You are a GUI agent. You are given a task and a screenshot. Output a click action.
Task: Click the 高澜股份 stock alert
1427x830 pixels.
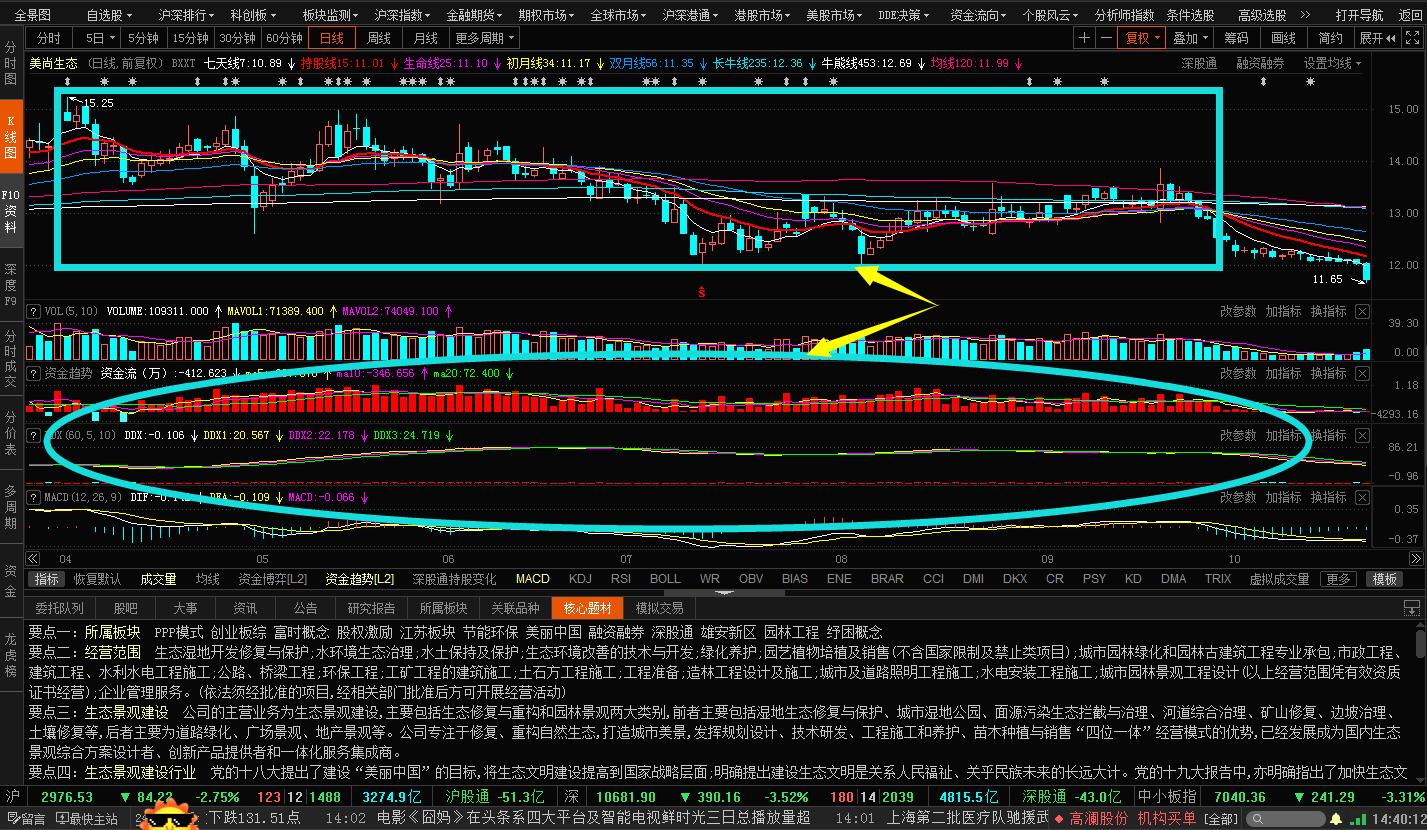point(1099,819)
